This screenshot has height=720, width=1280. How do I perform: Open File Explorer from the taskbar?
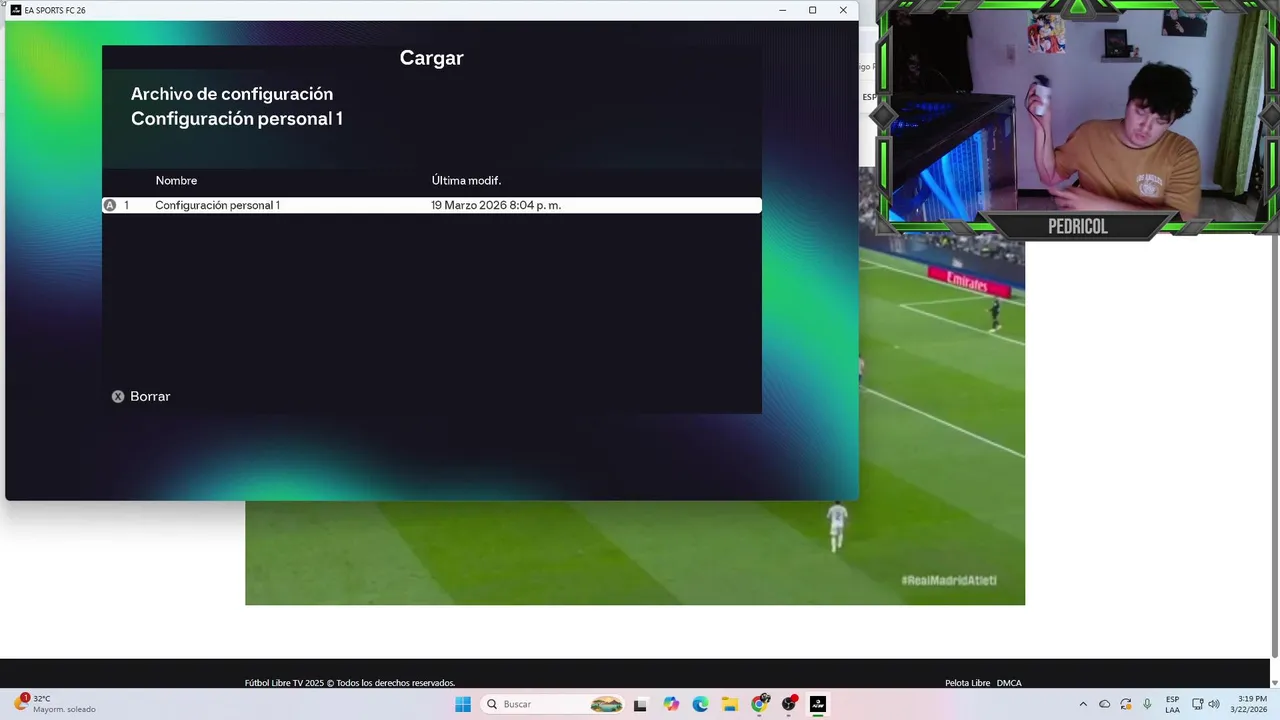[730, 704]
